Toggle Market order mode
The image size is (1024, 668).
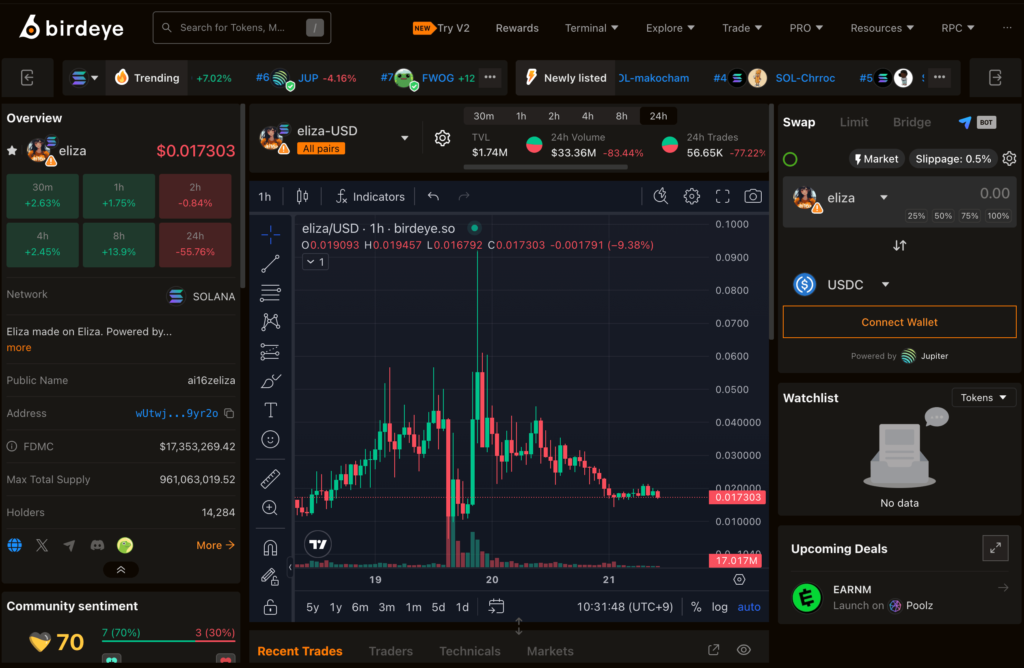coord(876,159)
